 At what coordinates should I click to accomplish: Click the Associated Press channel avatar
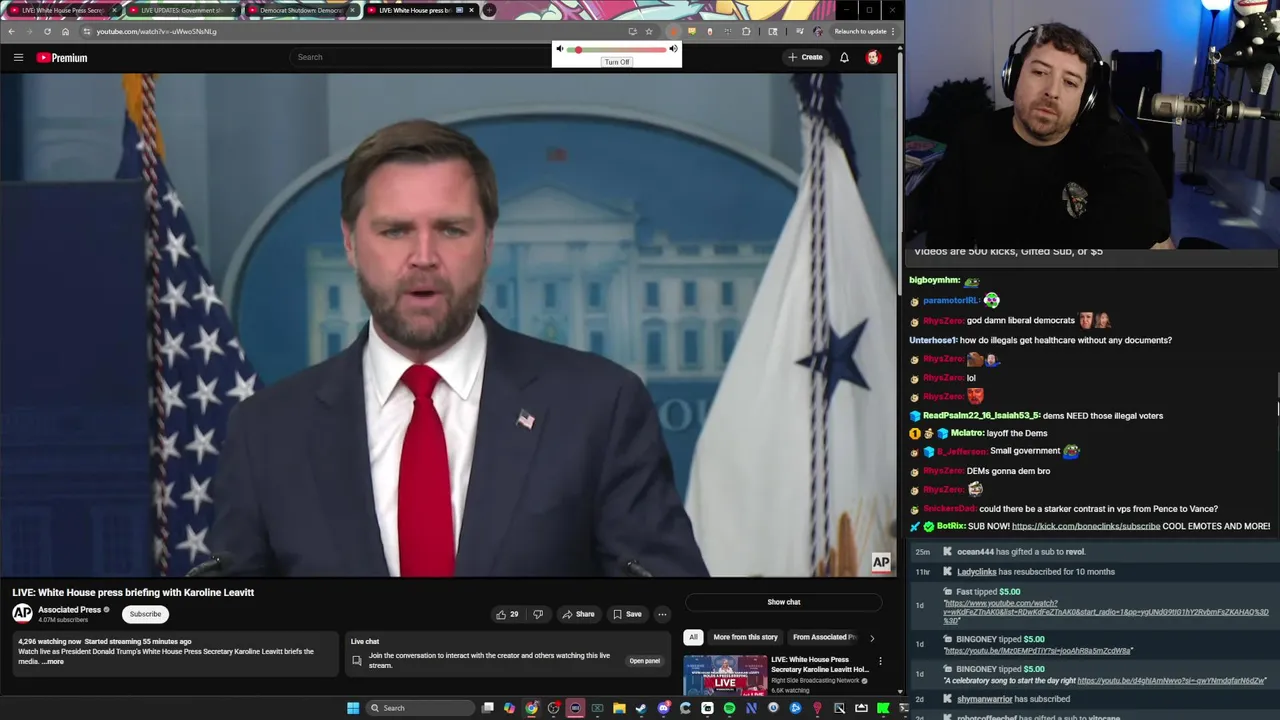[x=22, y=613]
